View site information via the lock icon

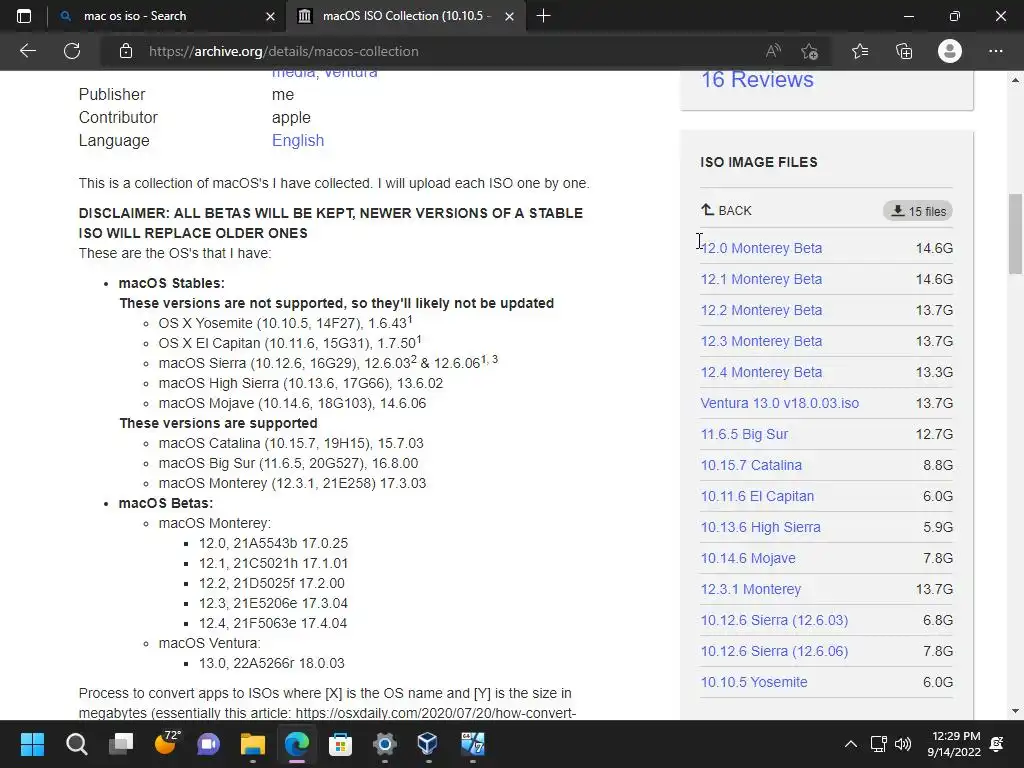click(x=126, y=51)
